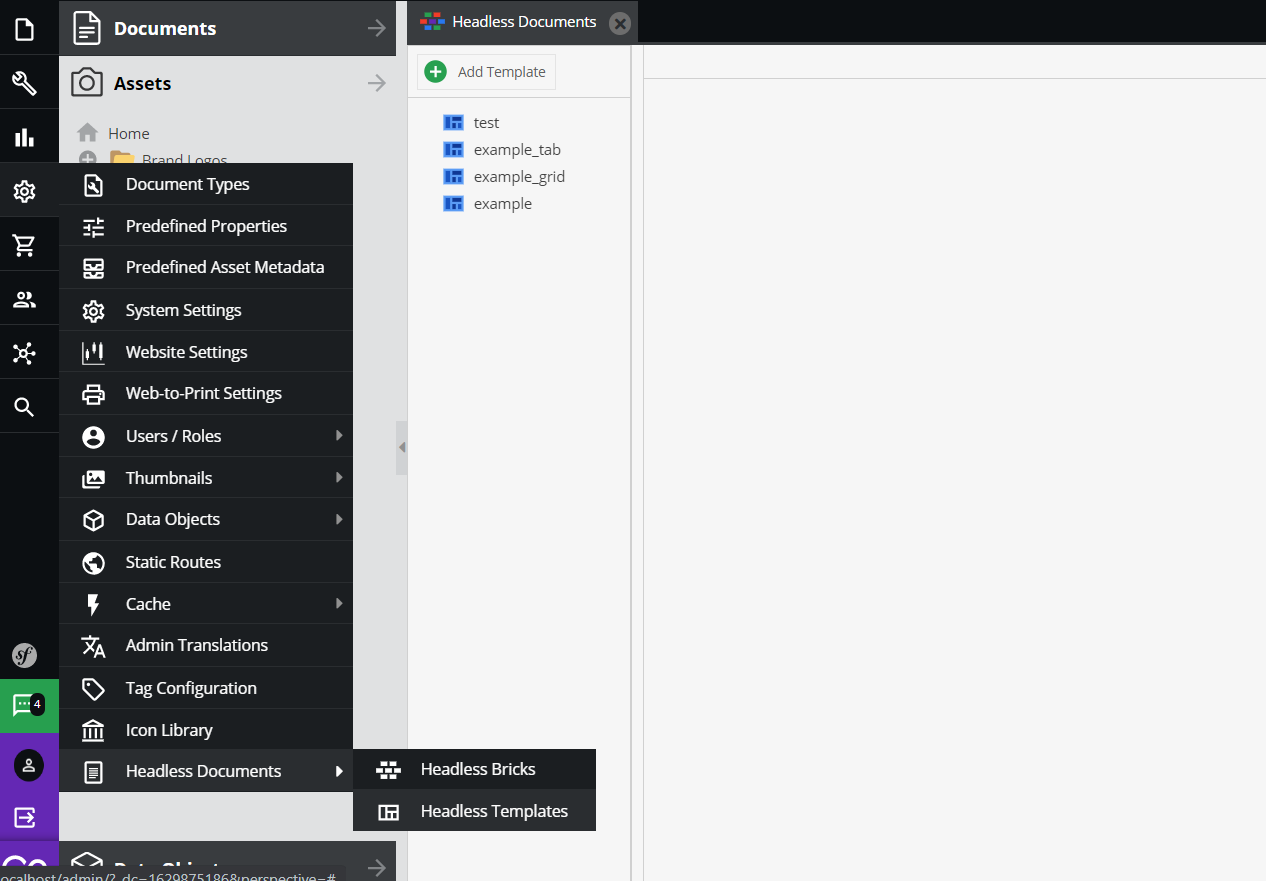The width and height of the screenshot is (1266, 881).
Task: Click the Static Routes globe icon
Action: [93, 562]
